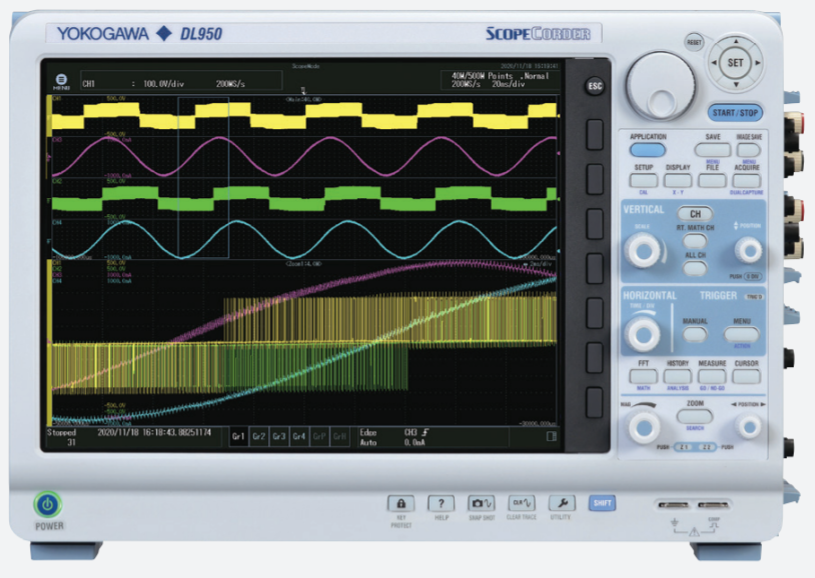Open the on-screen MENU hamburger icon

(x=61, y=82)
